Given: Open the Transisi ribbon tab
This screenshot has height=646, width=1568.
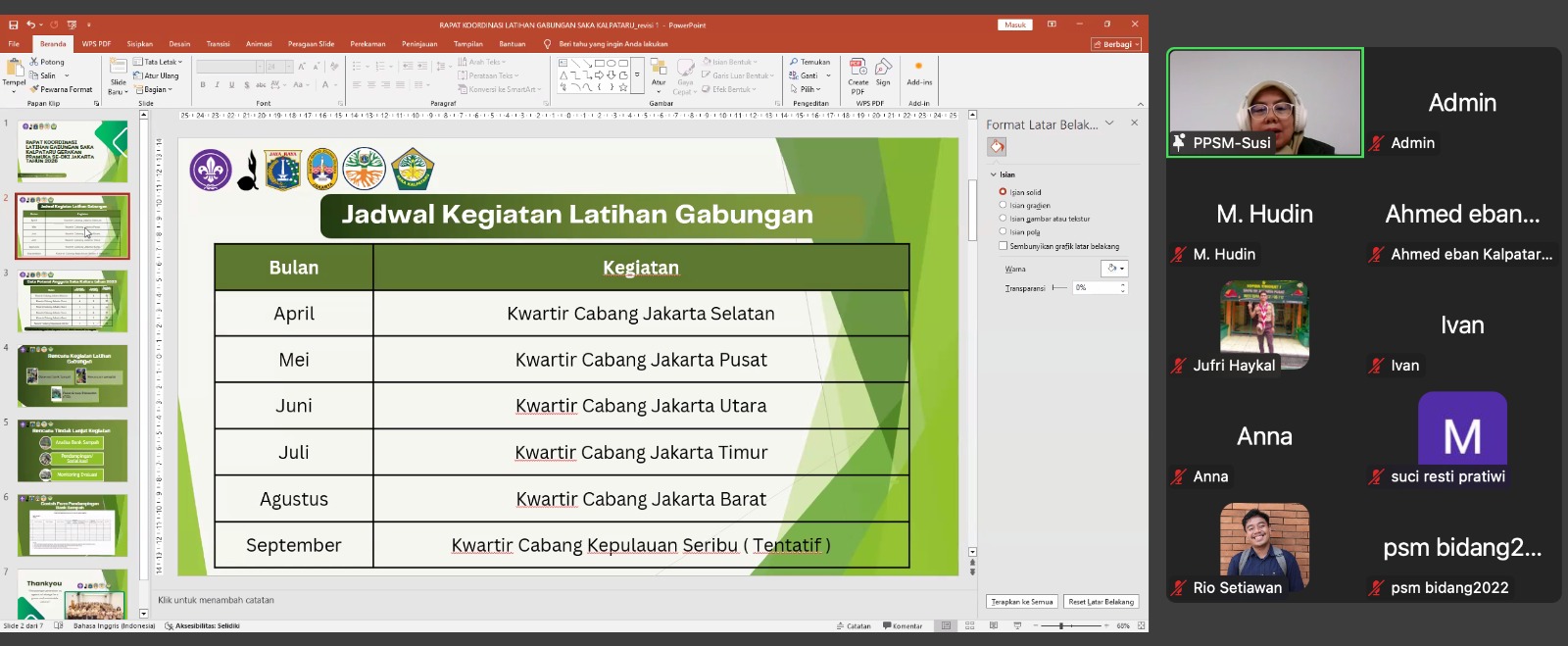Looking at the screenshot, I should pos(218,44).
